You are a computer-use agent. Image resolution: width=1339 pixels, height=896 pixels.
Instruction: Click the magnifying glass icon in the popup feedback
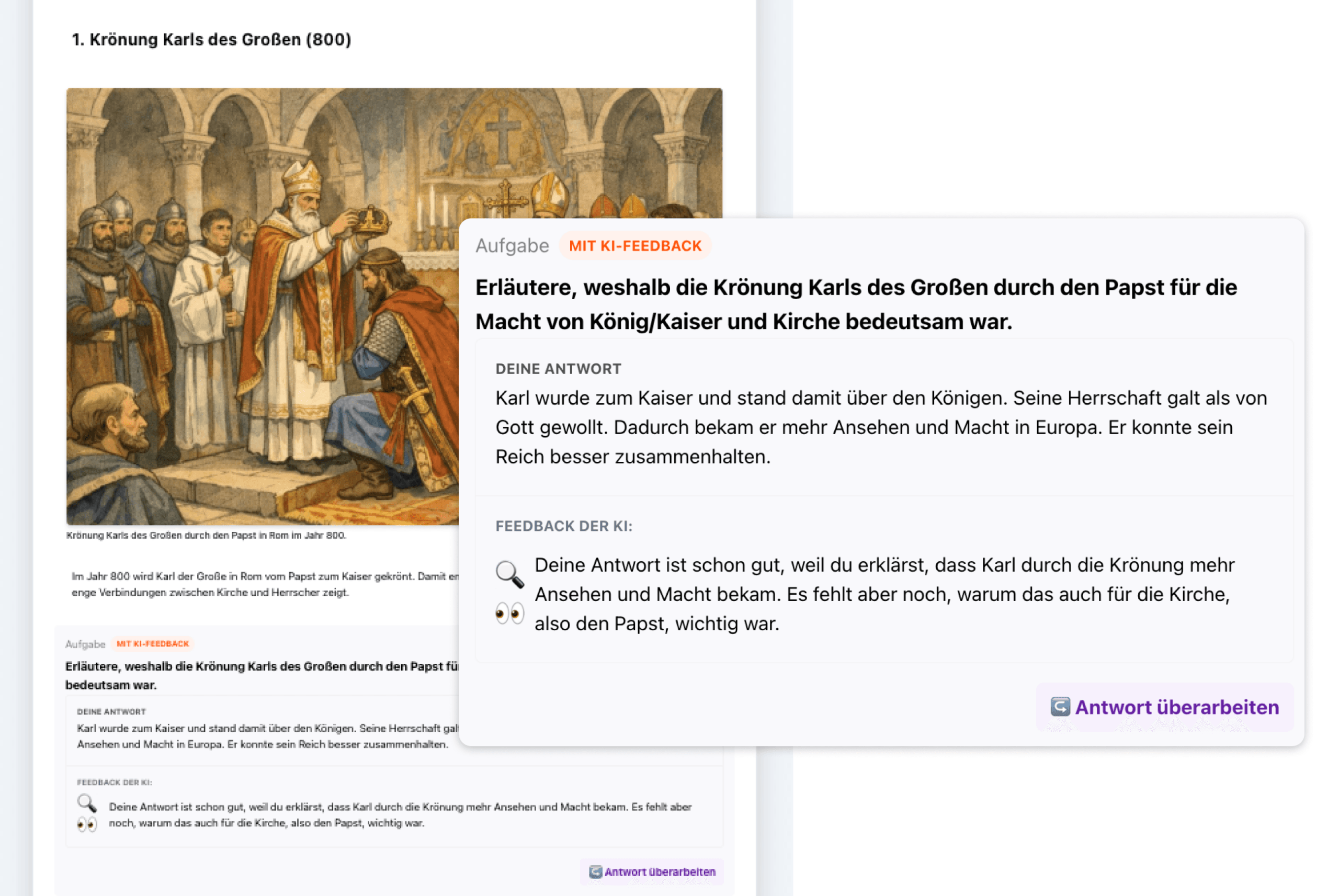click(x=509, y=574)
